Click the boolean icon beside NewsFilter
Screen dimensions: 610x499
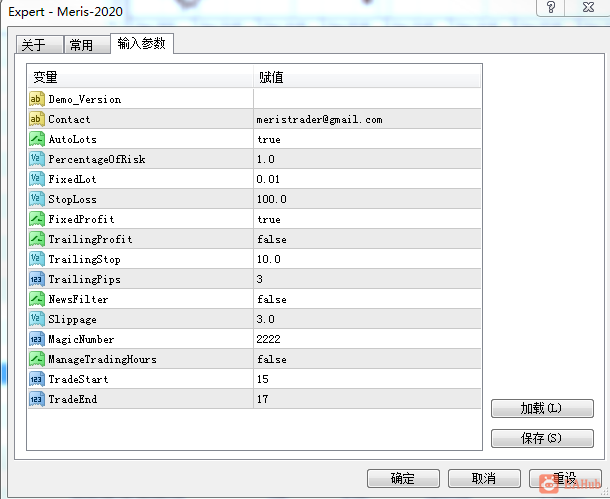point(37,299)
